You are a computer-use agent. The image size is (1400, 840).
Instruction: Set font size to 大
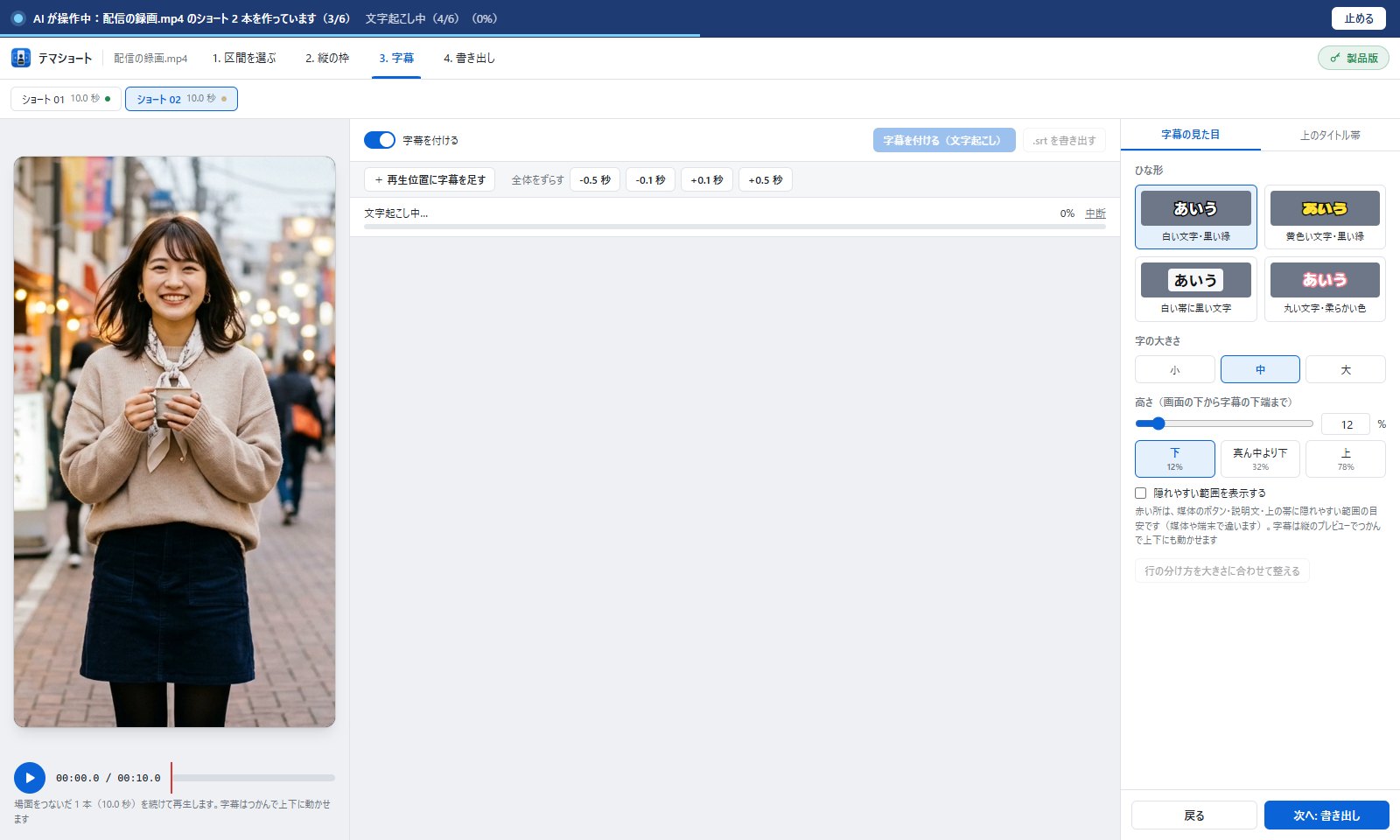click(1346, 369)
